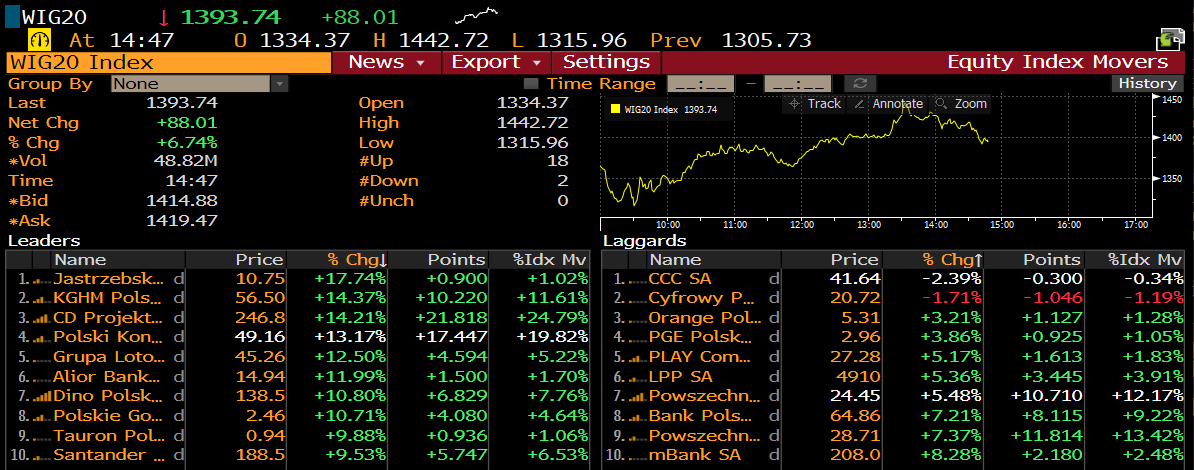Click the bar chart icon beside PLAY Com
1194x470 pixels.
pos(637,357)
